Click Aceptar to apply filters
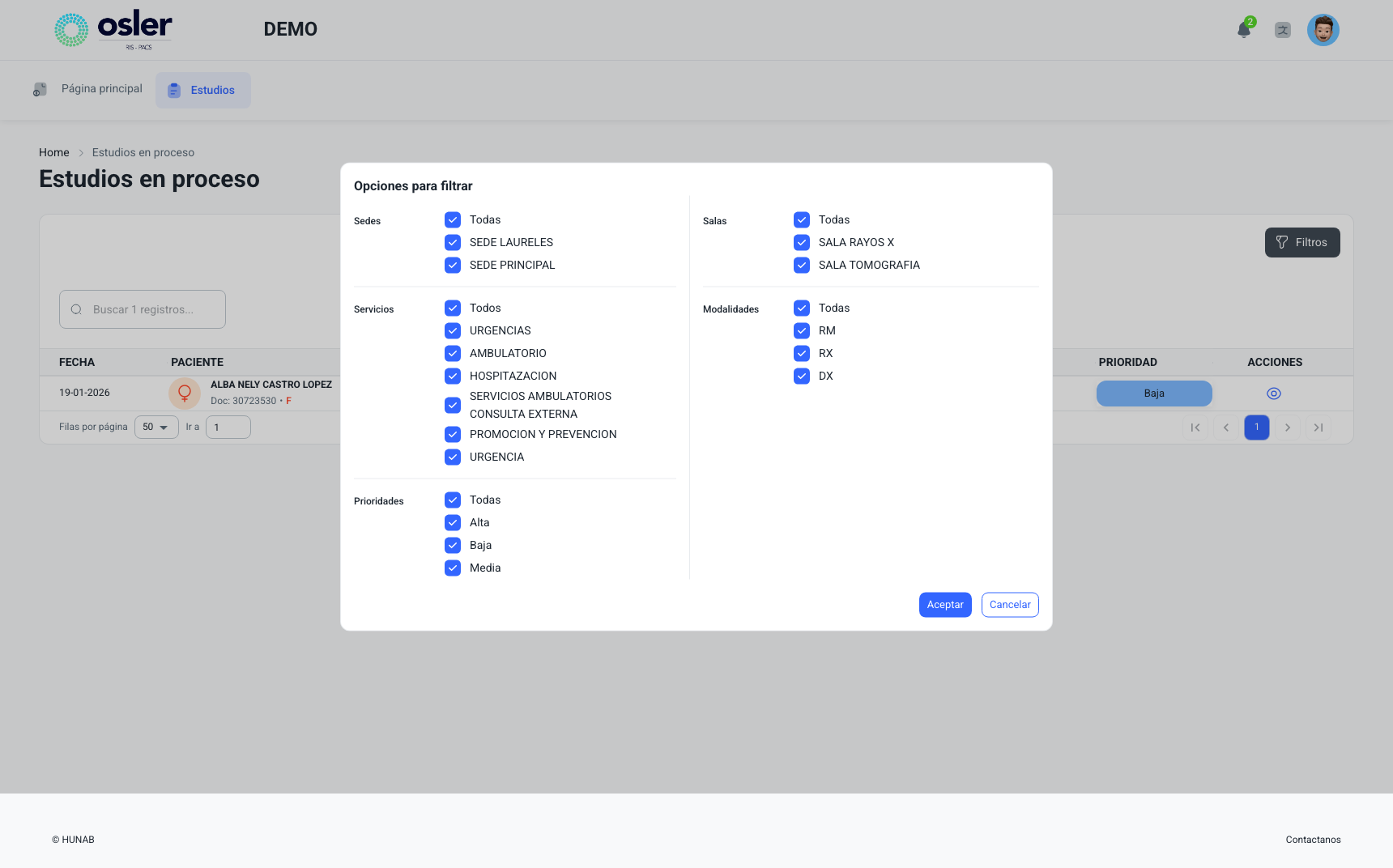Image resolution: width=1393 pixels, height=868 pixels. pyautogui.click(x=945, y=605)
